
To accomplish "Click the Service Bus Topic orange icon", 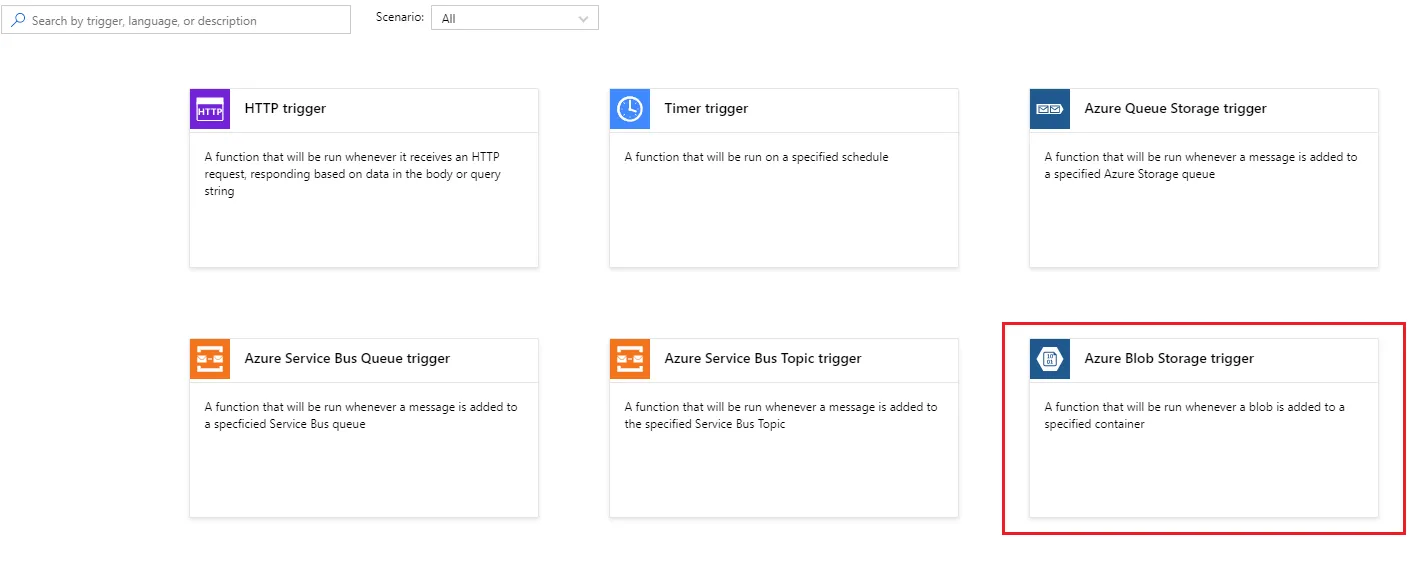I will 630,359.
